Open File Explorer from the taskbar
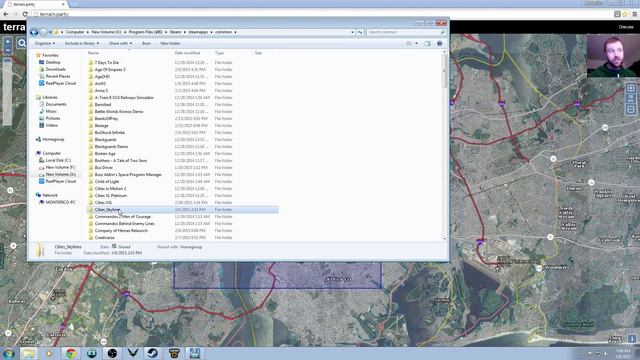This screenshot has height=360, width=640. [x=29, y=353]
